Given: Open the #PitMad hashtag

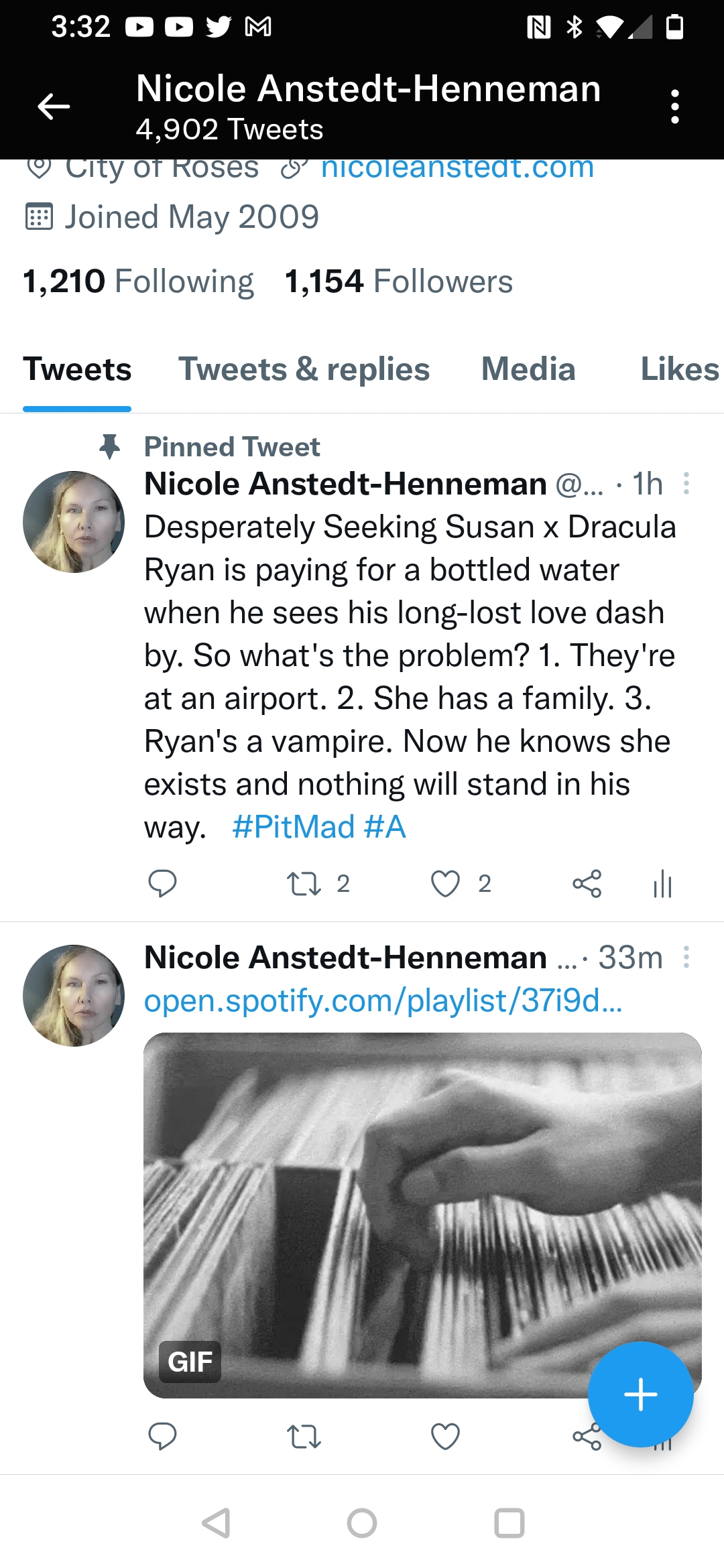Looking at the screenshot, I should click(293, 827).
